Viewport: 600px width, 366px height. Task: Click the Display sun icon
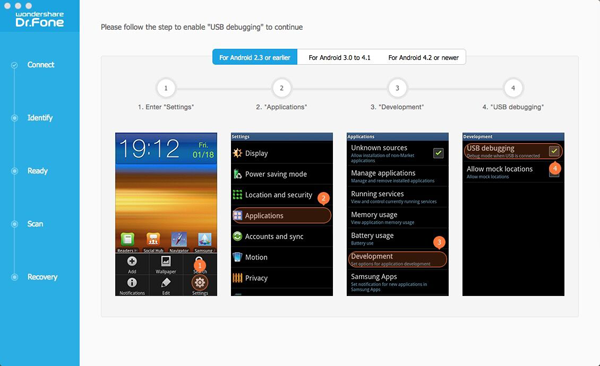pos(237,153)
